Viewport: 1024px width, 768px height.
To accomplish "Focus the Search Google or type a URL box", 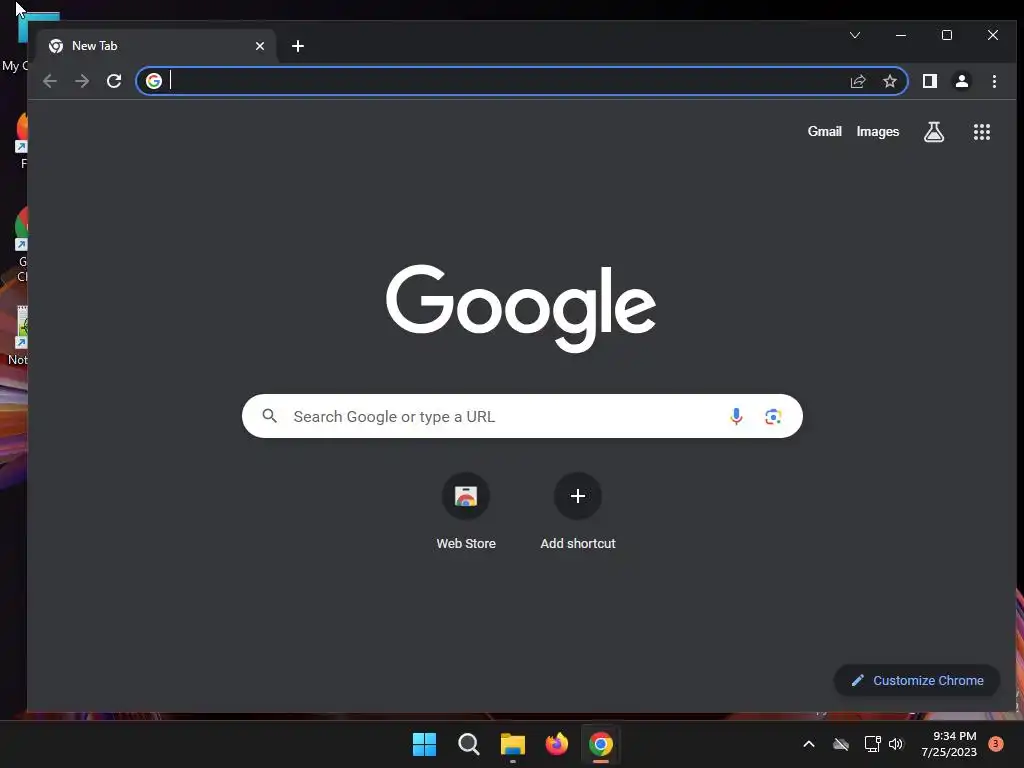I will tap(522, 416).
